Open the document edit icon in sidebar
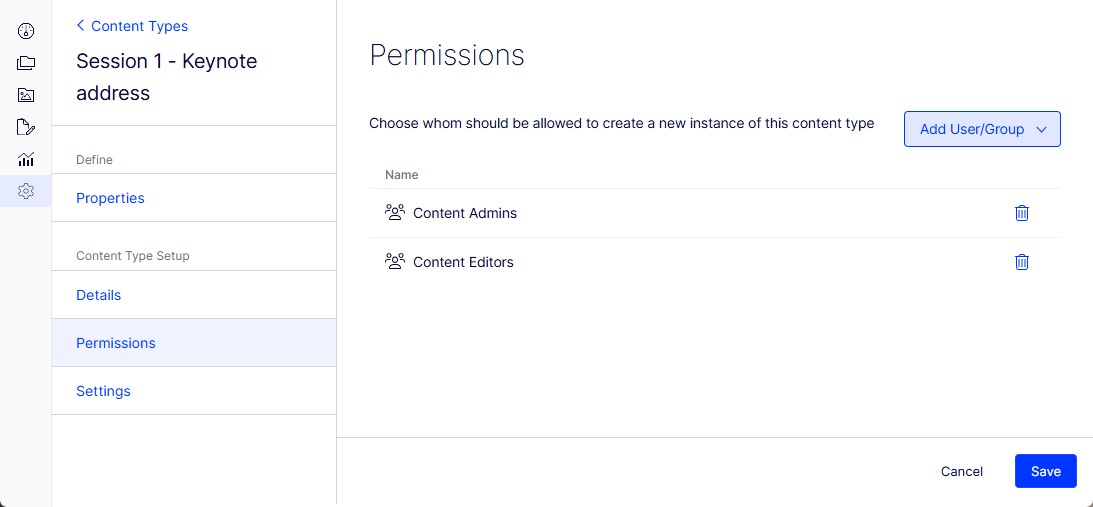 [26, 127]
